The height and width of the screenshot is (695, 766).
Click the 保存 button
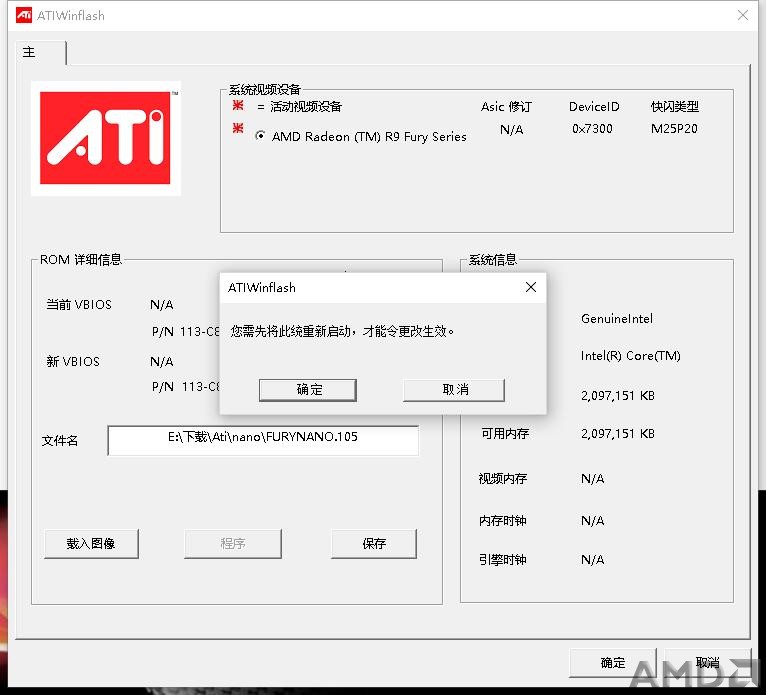click(374, 544)
